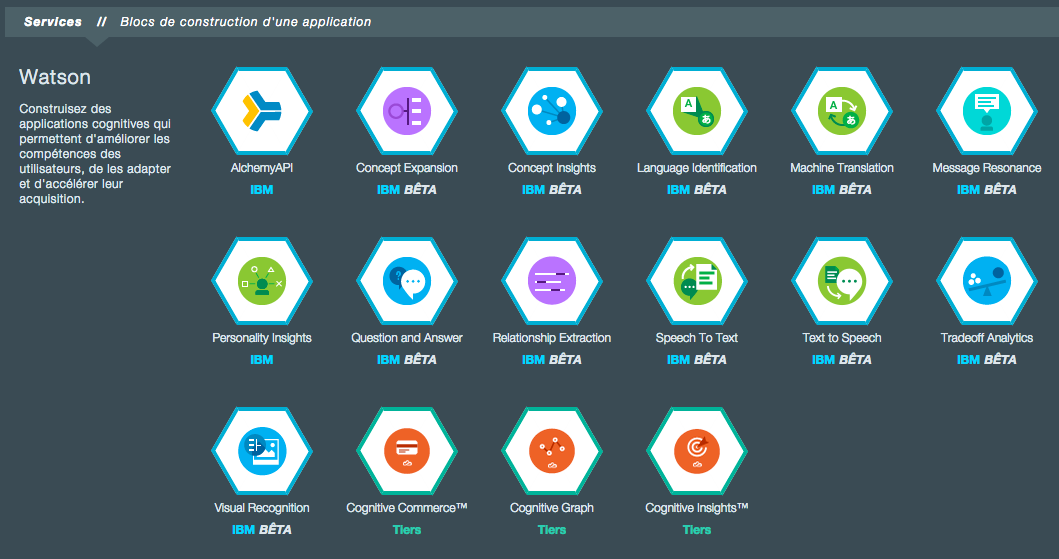Open the Visual Recognition service icon
Image resolution: width=1059 pixels, height=559 pixels.
click(x=262, y=451)
